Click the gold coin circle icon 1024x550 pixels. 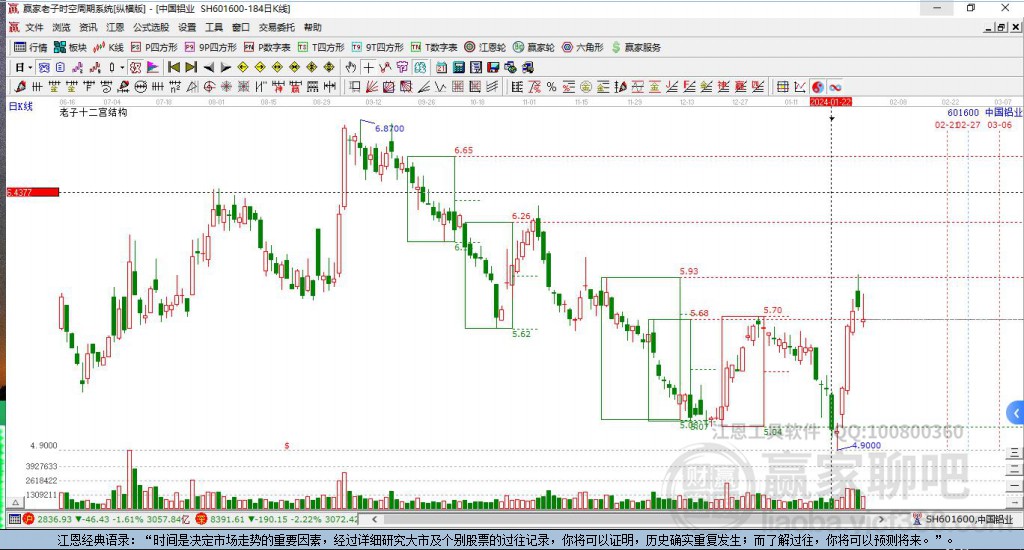[586, 86]
